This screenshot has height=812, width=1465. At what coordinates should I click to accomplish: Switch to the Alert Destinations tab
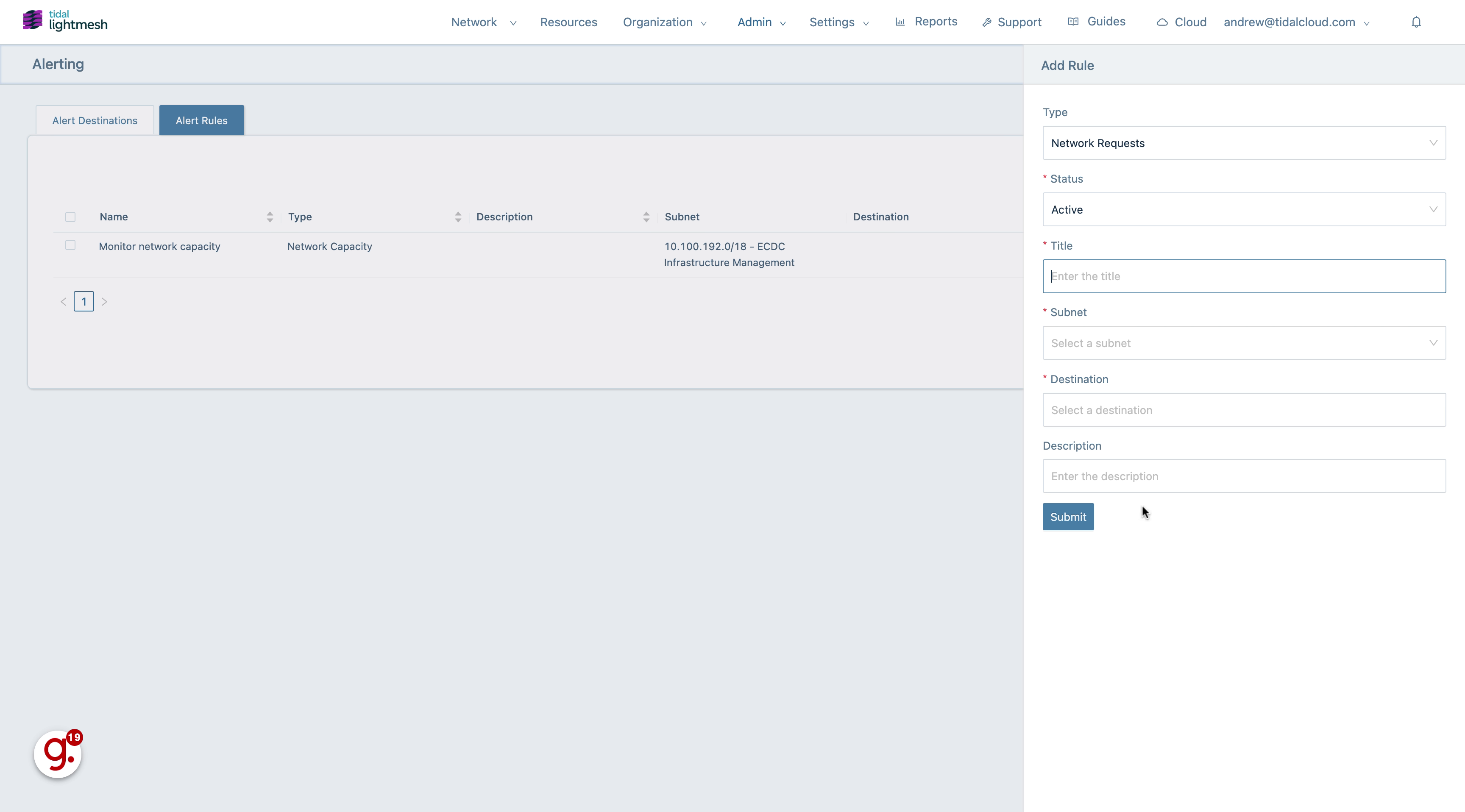(95, 120)
